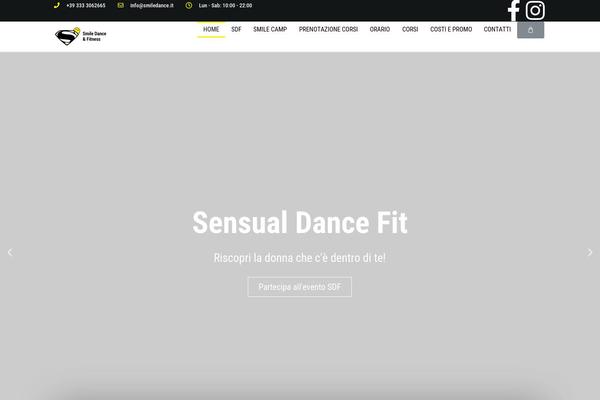Click the grey icon button after Contatti
Viewport: 600px width, 400px height.
[x=530, y=30]
